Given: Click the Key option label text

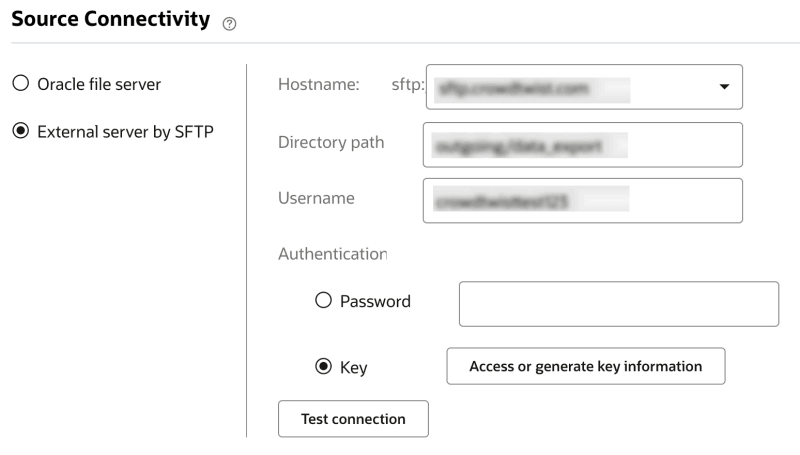Looking at the screenshot, I should (x=353, y=367).
